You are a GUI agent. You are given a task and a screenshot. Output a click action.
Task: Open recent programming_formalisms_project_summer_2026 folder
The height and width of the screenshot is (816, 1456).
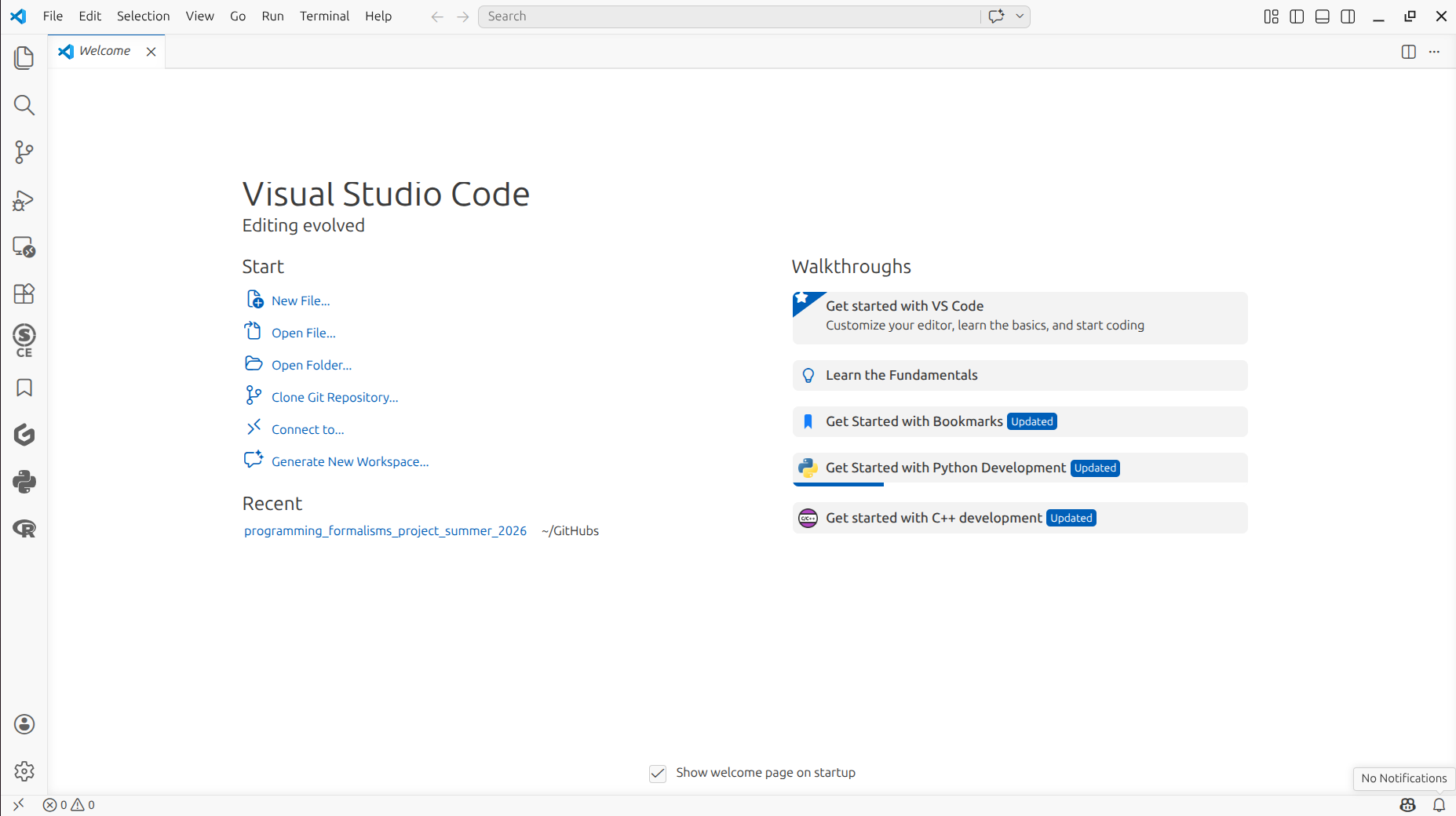385,531
